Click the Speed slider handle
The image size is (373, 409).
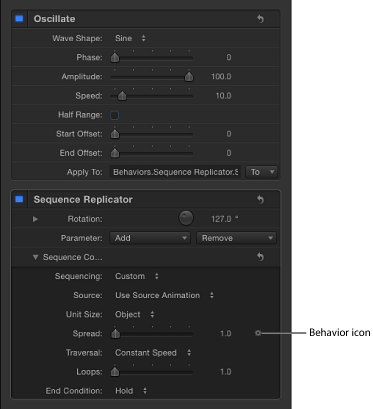click(x=122, y=96)
